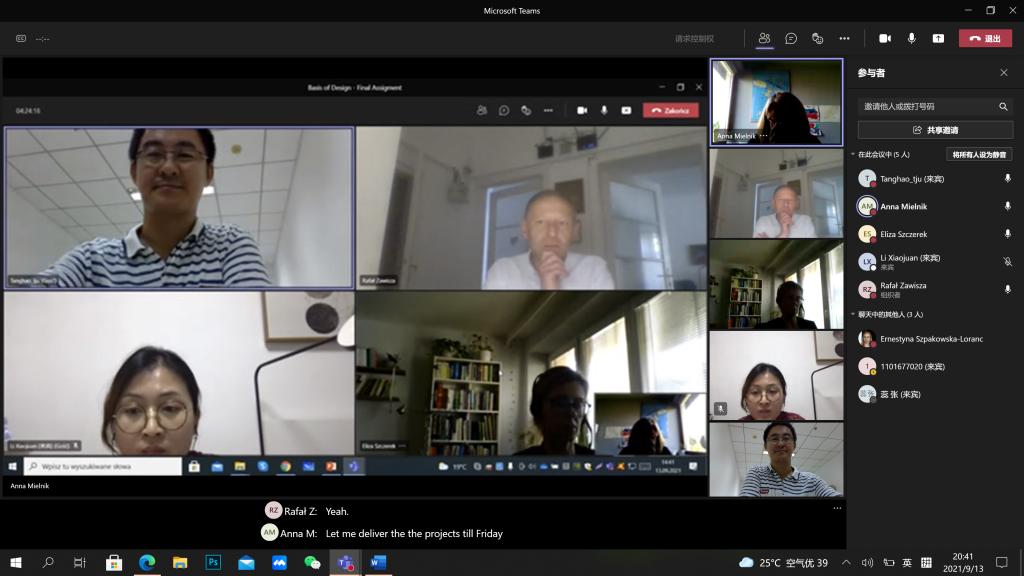Click the invite someone input field
Image resolution: width=1024 pixels, height=576 pixels.
tap(925, 106)
